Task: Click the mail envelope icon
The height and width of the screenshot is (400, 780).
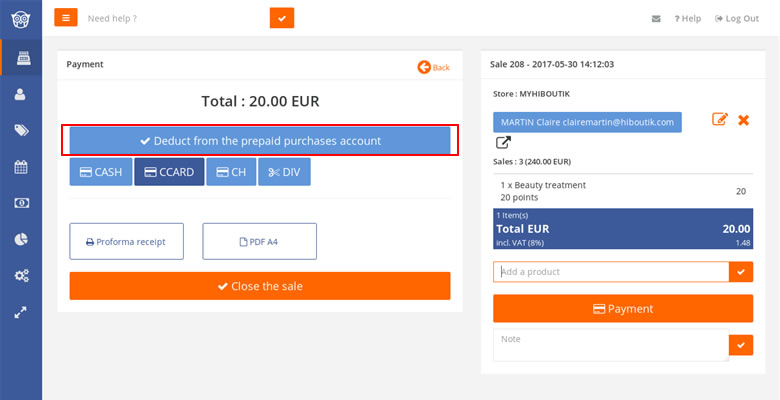Action: [x=656, y=19]
